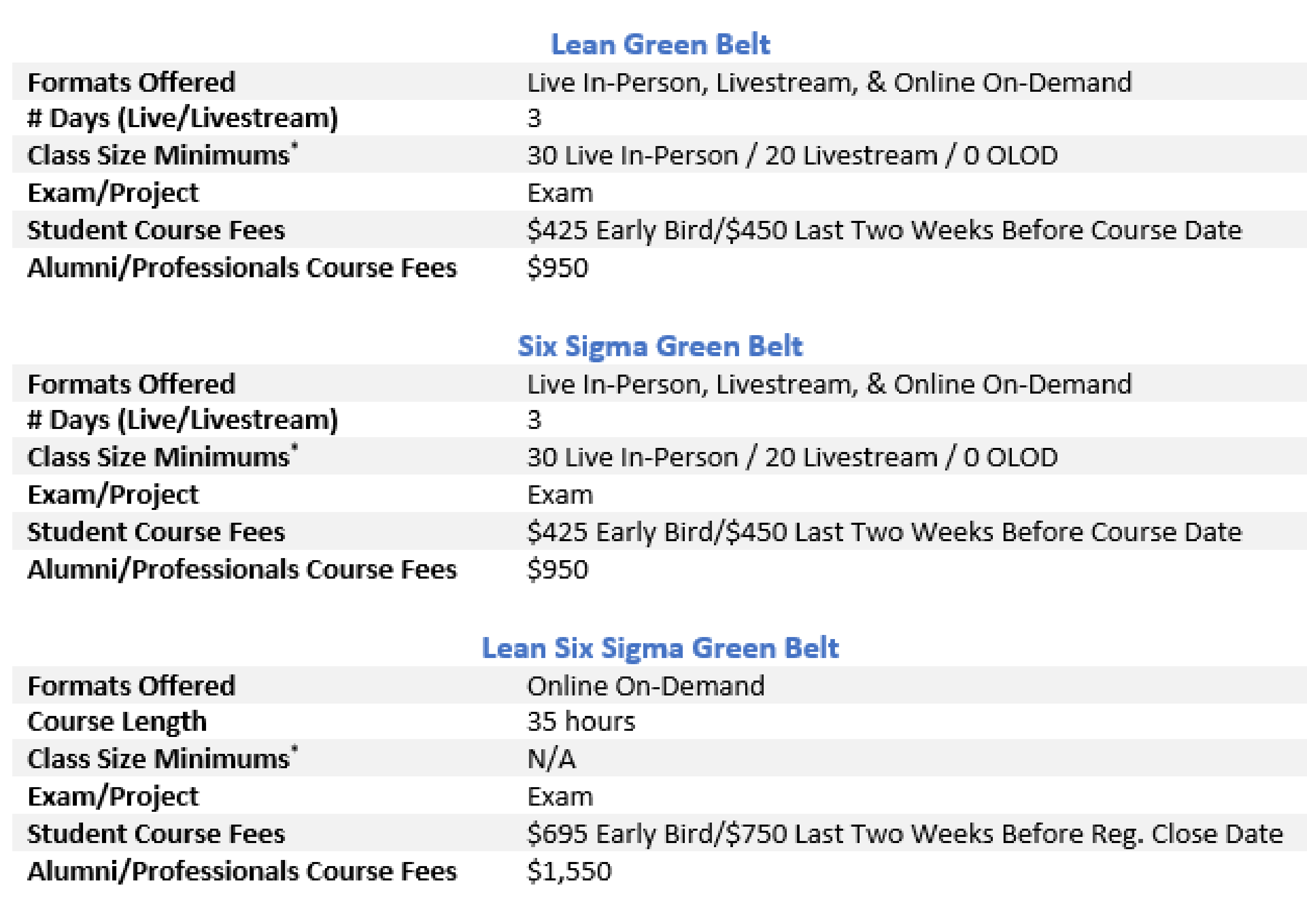Click the $1,550 alumni course fee
This screenshot has width=1307, height=924.
click(x=569, y=871)
